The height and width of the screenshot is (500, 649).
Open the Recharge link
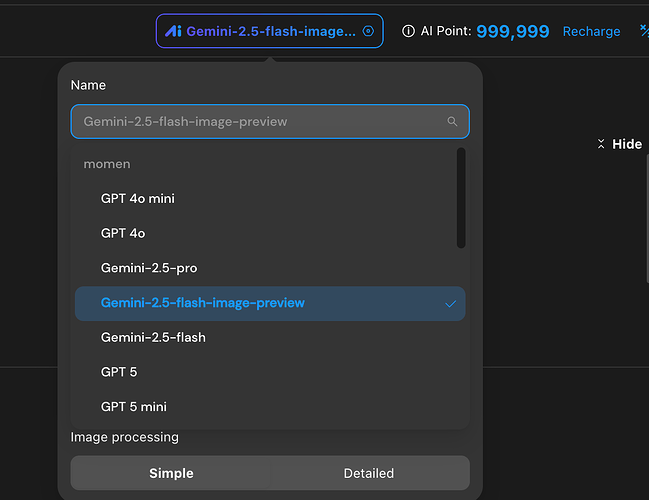(591, 31)
